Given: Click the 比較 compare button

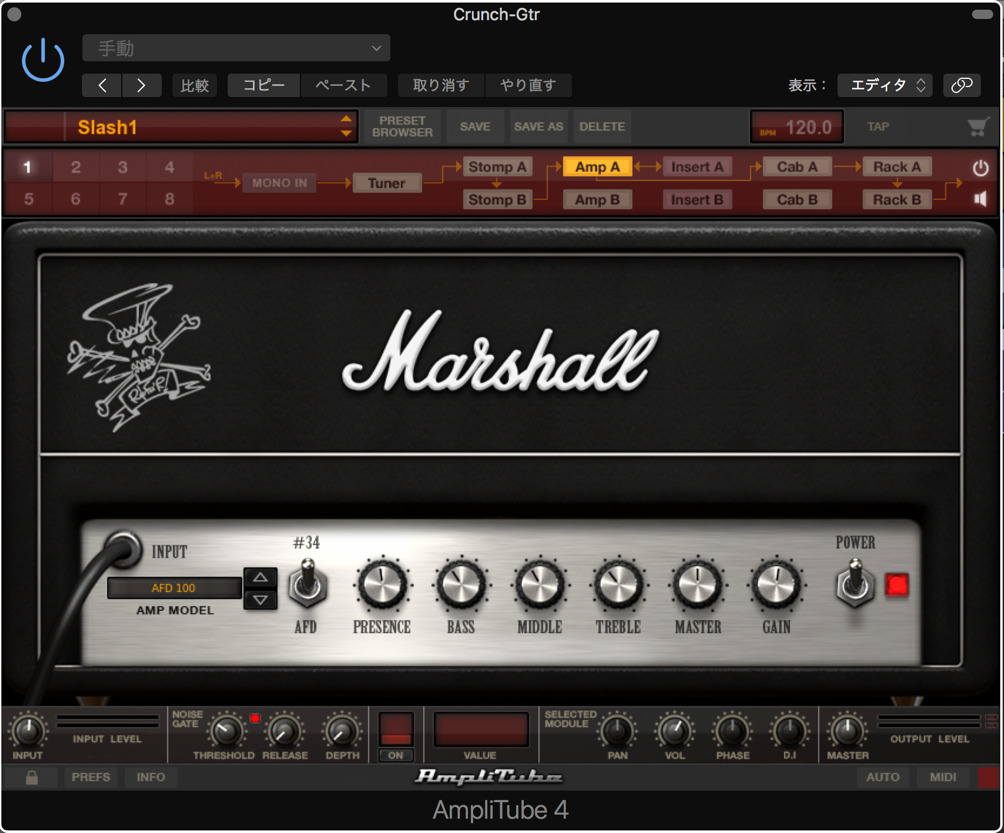Looking at the screenshot, I should 195,85.
